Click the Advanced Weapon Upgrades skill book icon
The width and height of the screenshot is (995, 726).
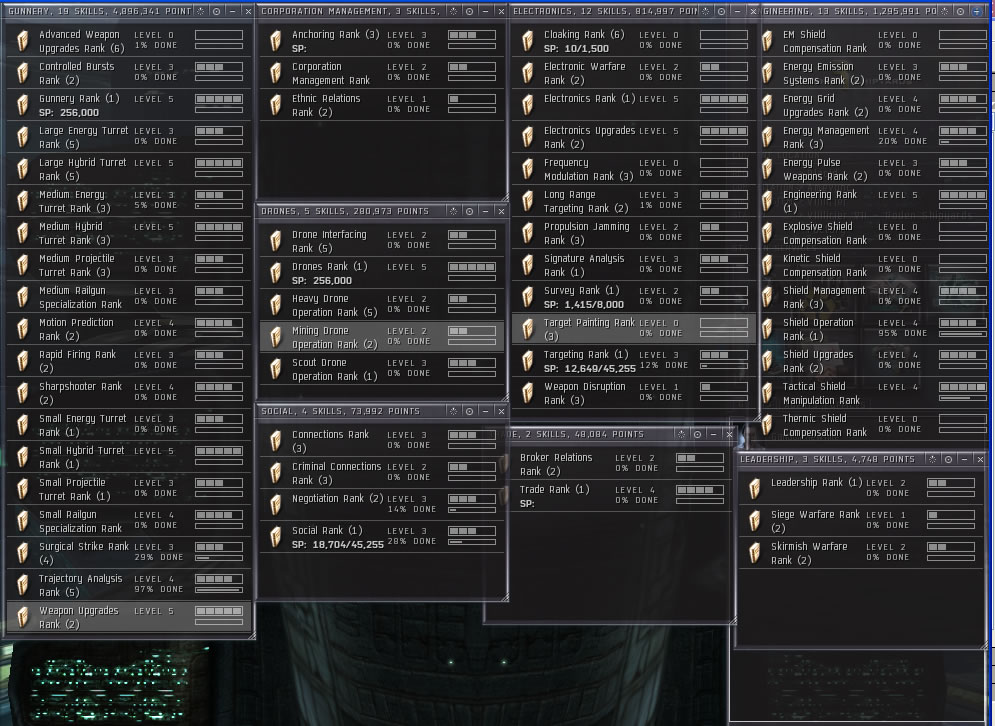point(23,41)
